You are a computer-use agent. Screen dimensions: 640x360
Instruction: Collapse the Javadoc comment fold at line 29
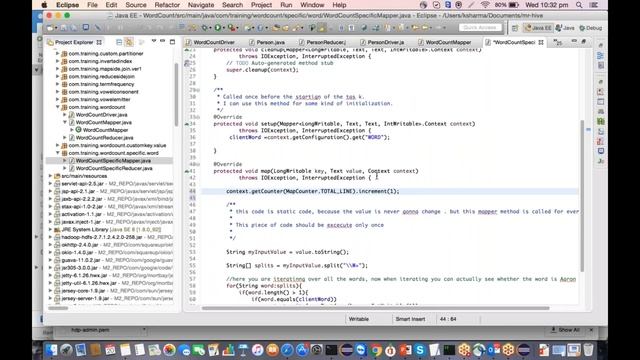pos(198,90)
